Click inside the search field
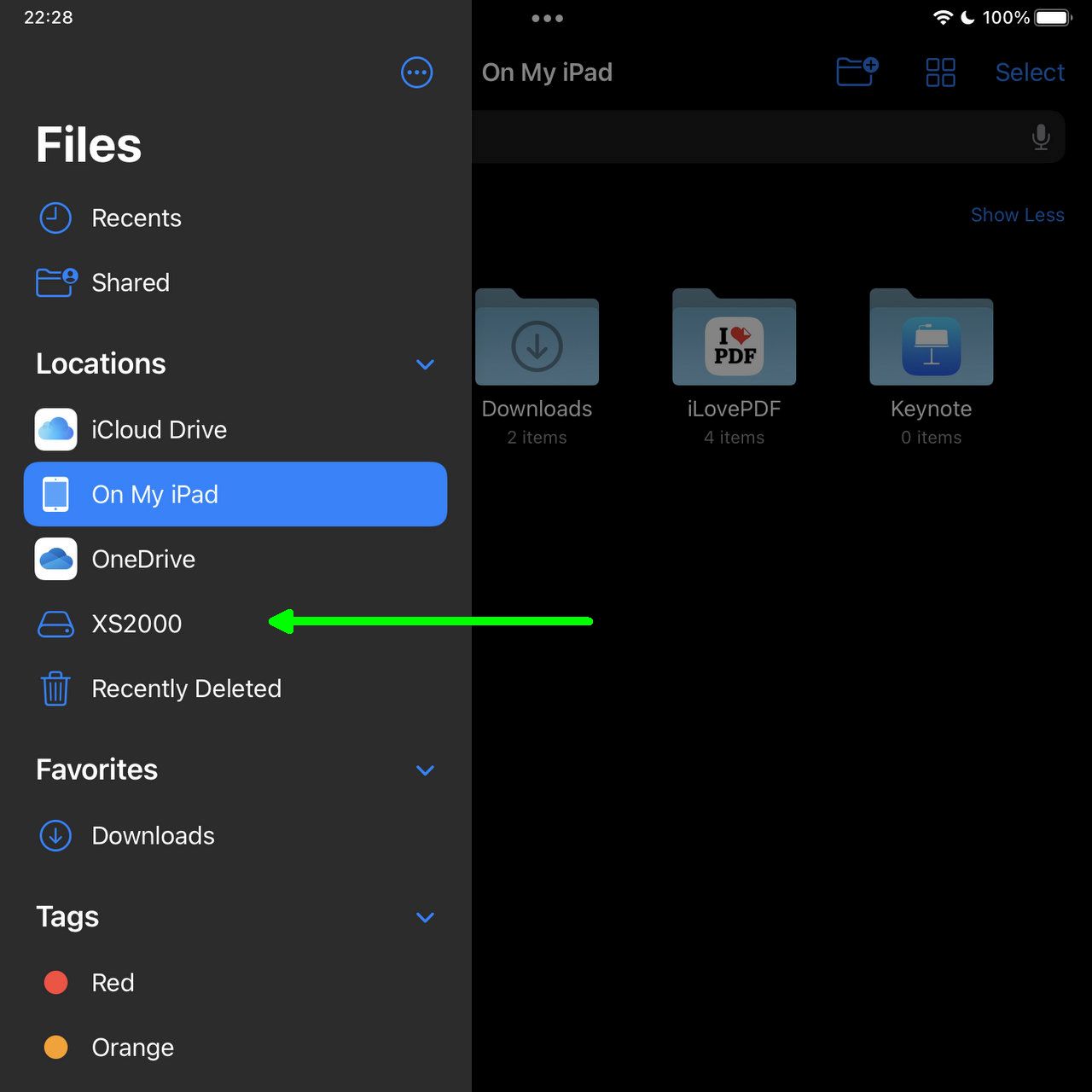The width and height of the screenshot is (1092, 1092). coord(768,137)
